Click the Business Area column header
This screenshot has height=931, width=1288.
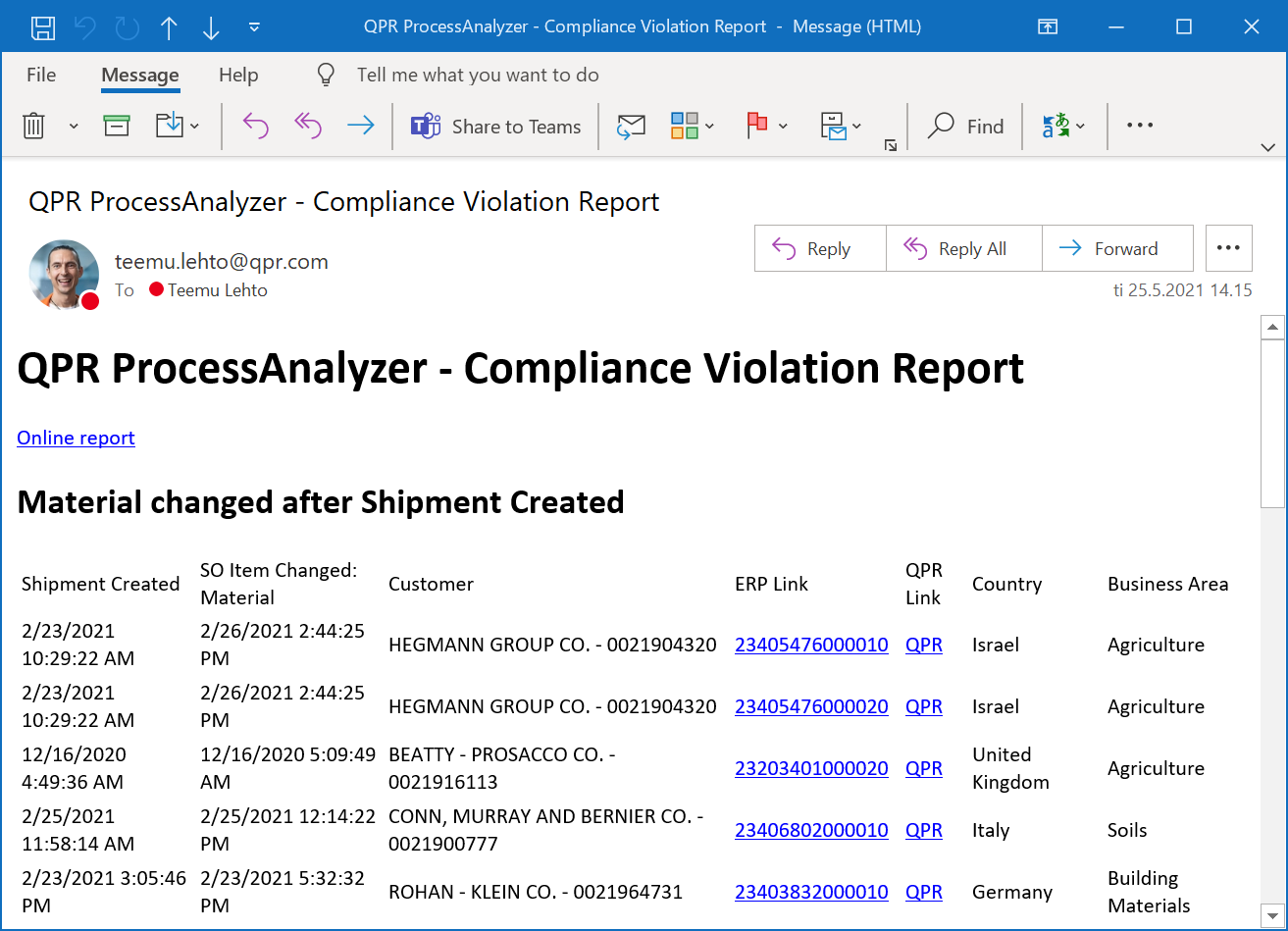tap(1167, 584)
